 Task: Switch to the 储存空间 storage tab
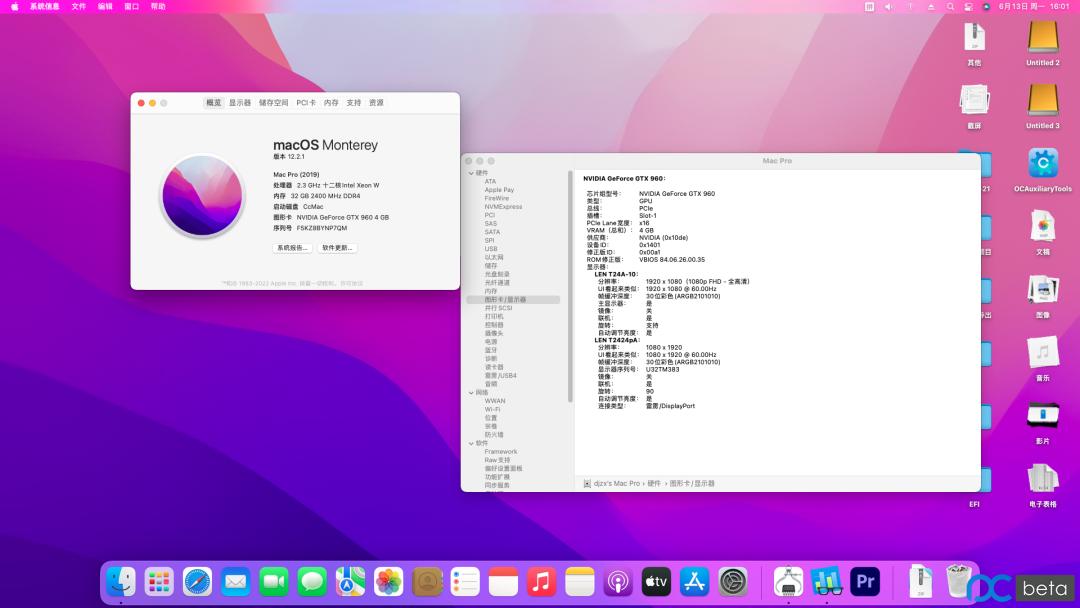(x=273, y=103)
